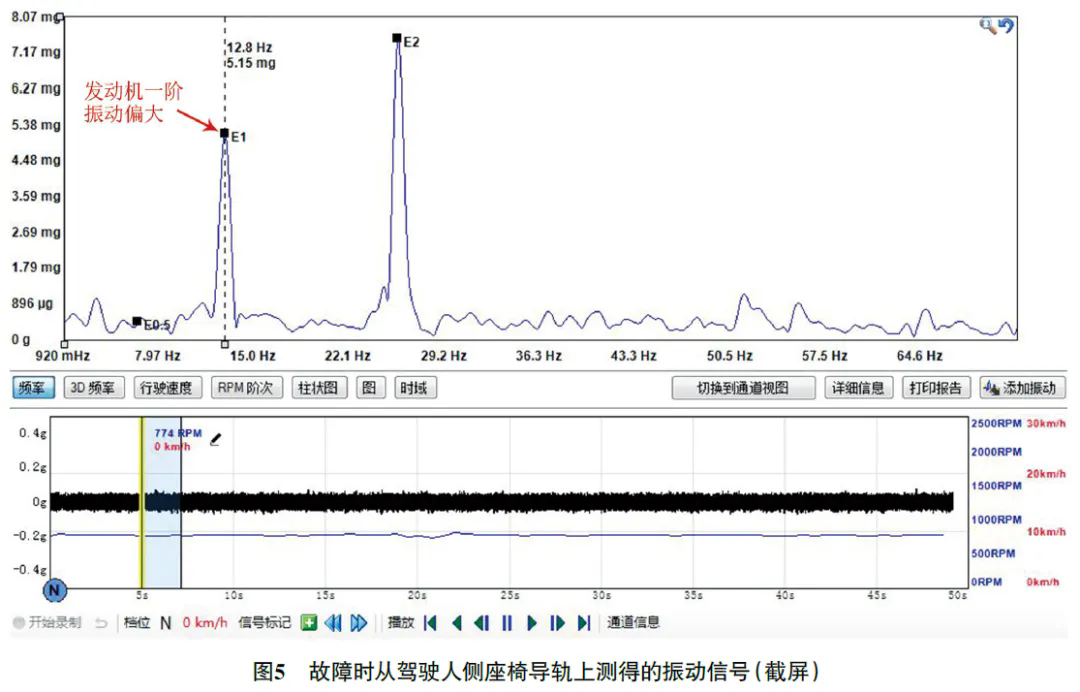Screen dimensions: 1080x692
Task: Open 详细信息 details
Action: click(858, 388)
